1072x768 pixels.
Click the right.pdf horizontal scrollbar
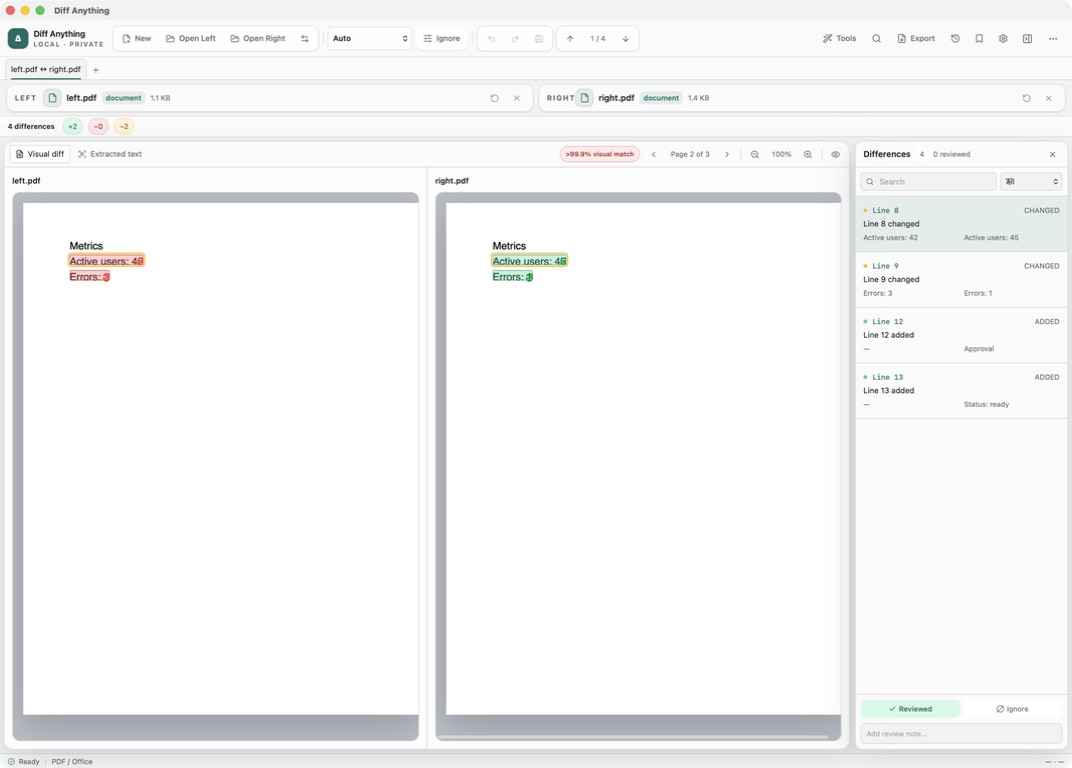coord(632,737)
